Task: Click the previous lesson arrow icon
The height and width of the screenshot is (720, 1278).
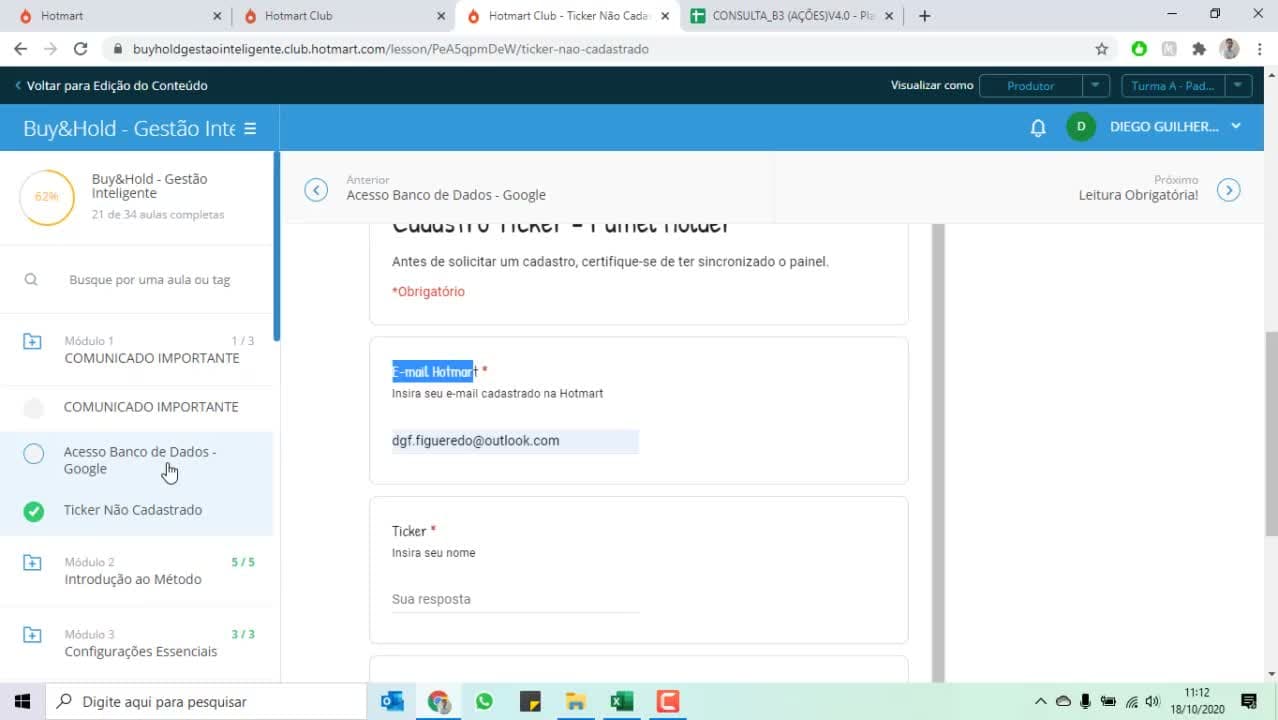Action: pyautogui.click(x=316, y=190)
